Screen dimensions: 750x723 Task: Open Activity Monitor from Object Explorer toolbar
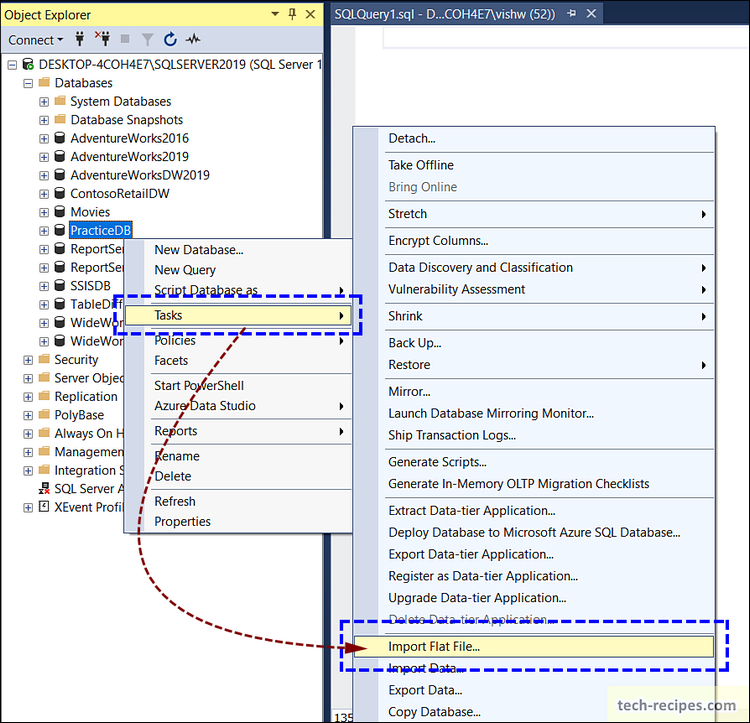(193, 40)
